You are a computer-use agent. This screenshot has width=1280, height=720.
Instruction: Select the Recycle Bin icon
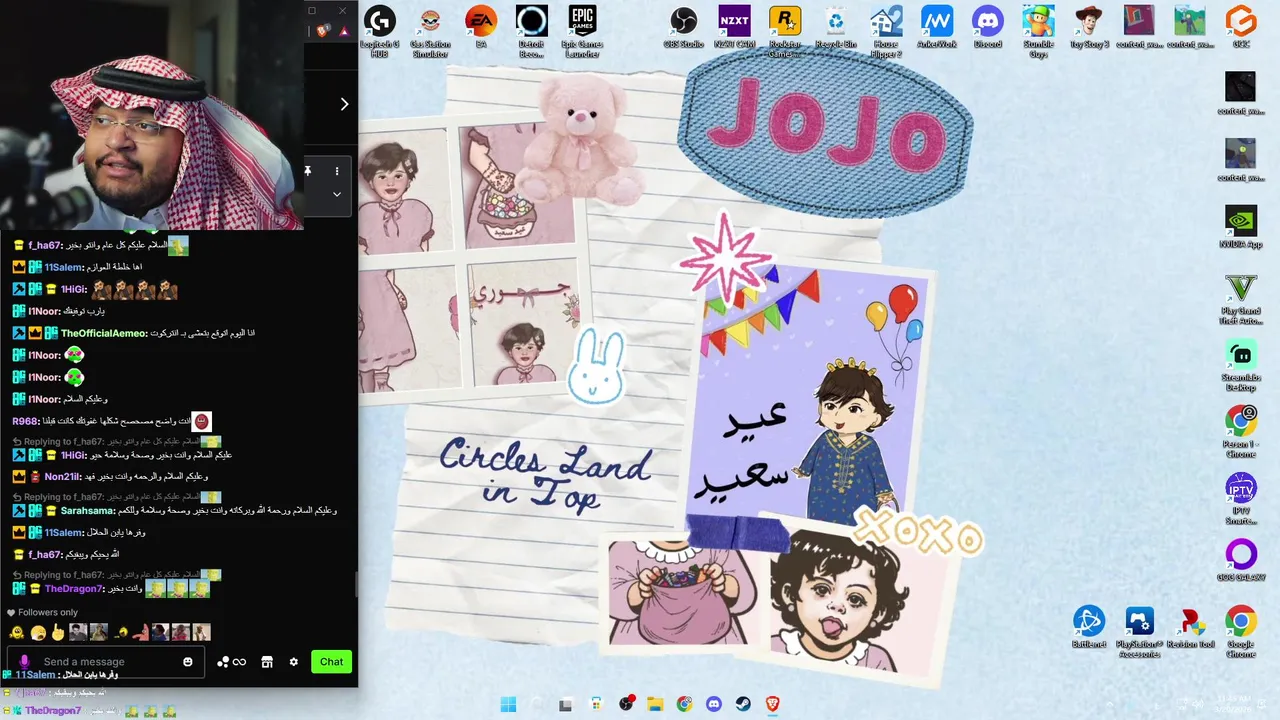[x=835, y=28]
